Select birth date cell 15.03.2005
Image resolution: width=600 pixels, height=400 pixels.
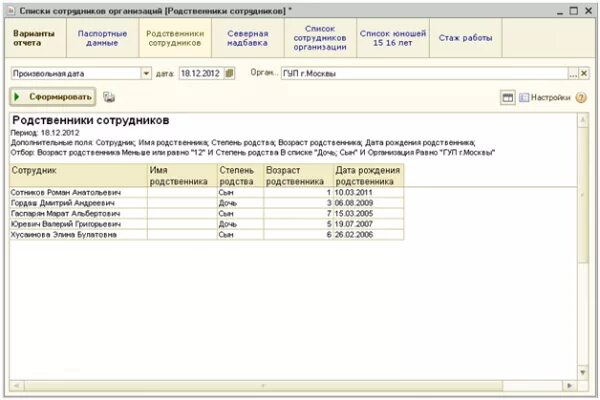(x=369, y=213)
